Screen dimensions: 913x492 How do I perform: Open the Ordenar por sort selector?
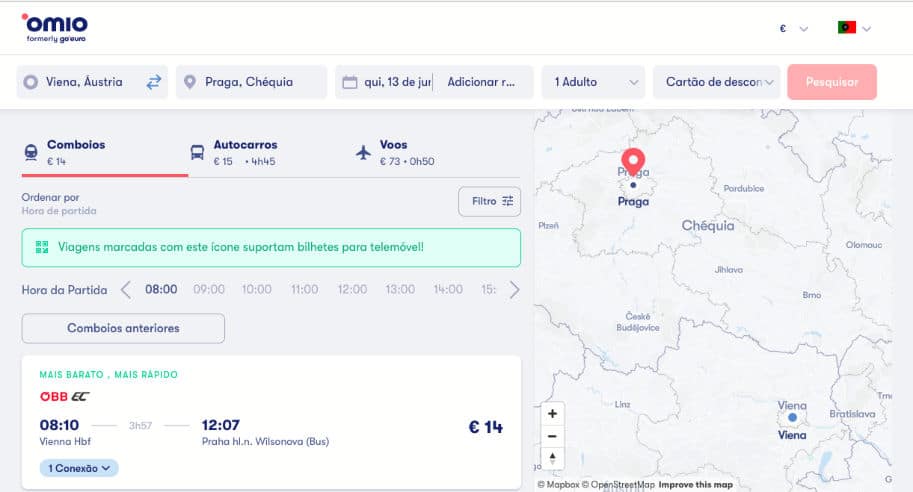tap(59, 204)
